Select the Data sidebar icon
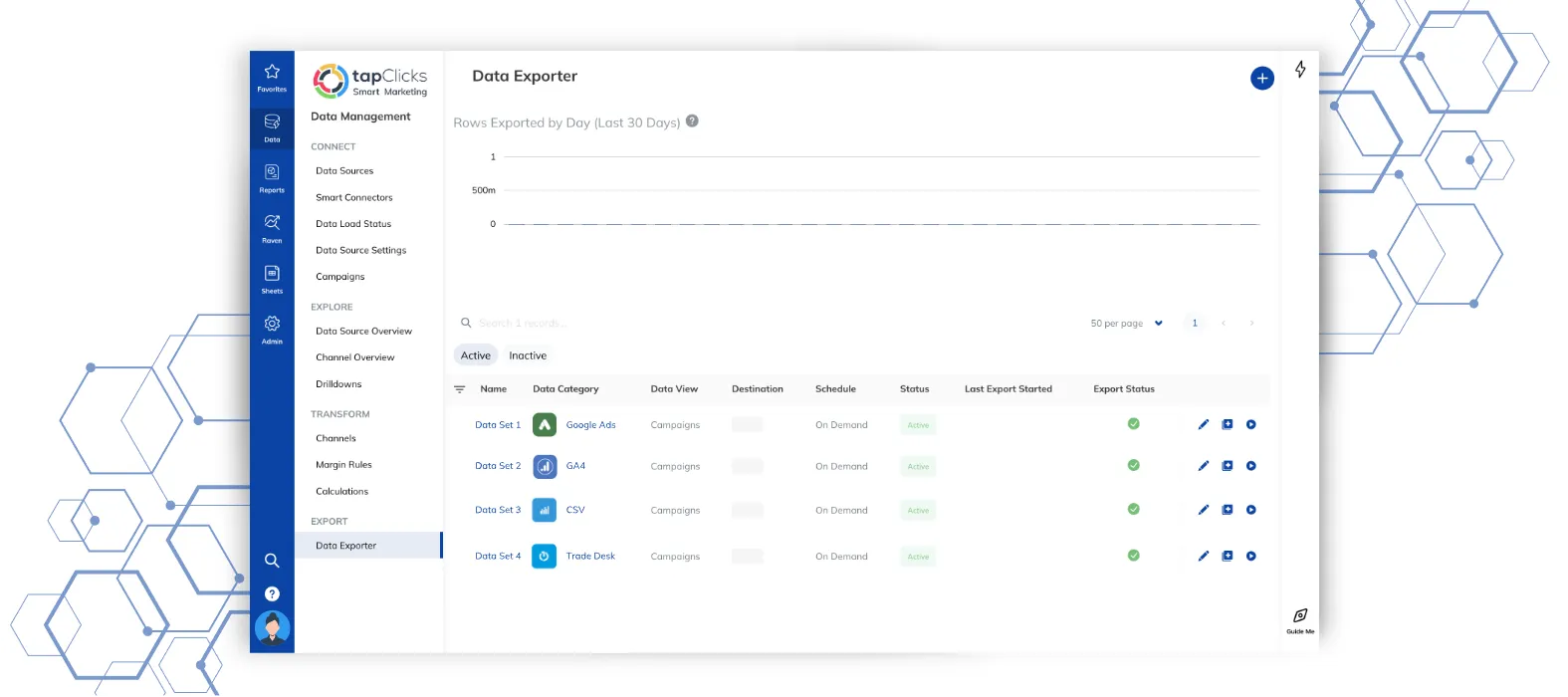1568x697 pixels. [272, 128]
